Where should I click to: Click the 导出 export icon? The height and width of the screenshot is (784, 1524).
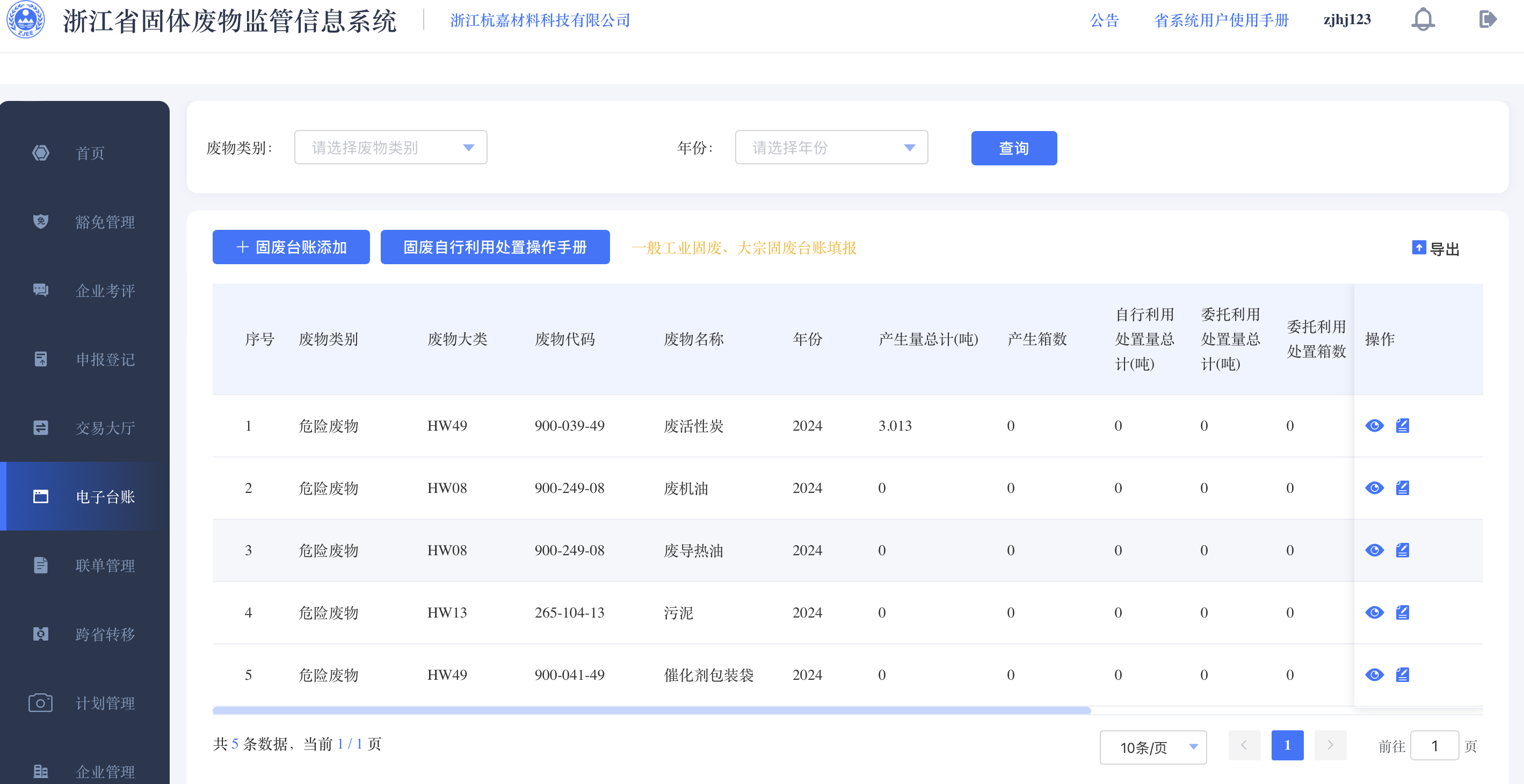pos(1419,248)
